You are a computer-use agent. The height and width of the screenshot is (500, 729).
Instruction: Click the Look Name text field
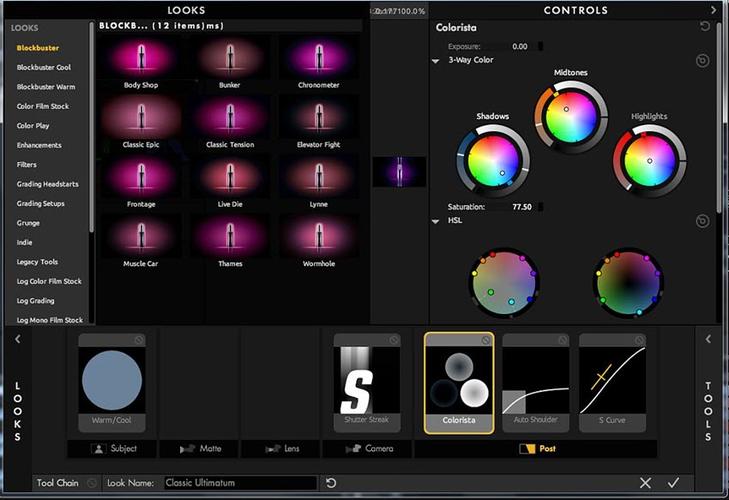click(240, 483)
